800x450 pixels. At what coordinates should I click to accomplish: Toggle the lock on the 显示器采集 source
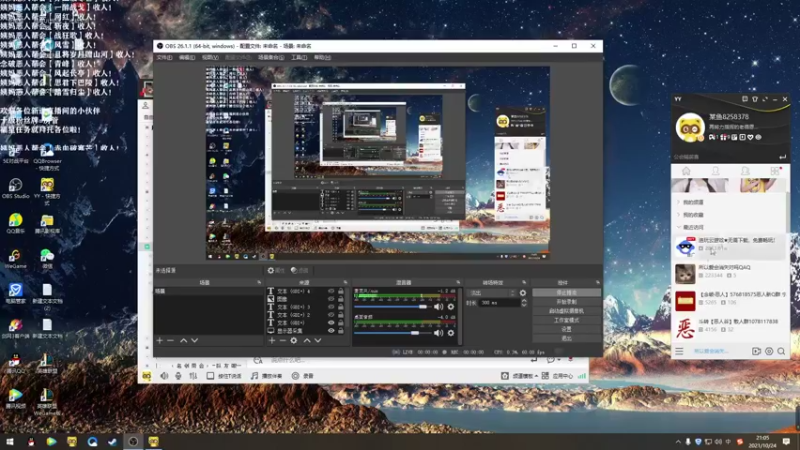[341, 331]
